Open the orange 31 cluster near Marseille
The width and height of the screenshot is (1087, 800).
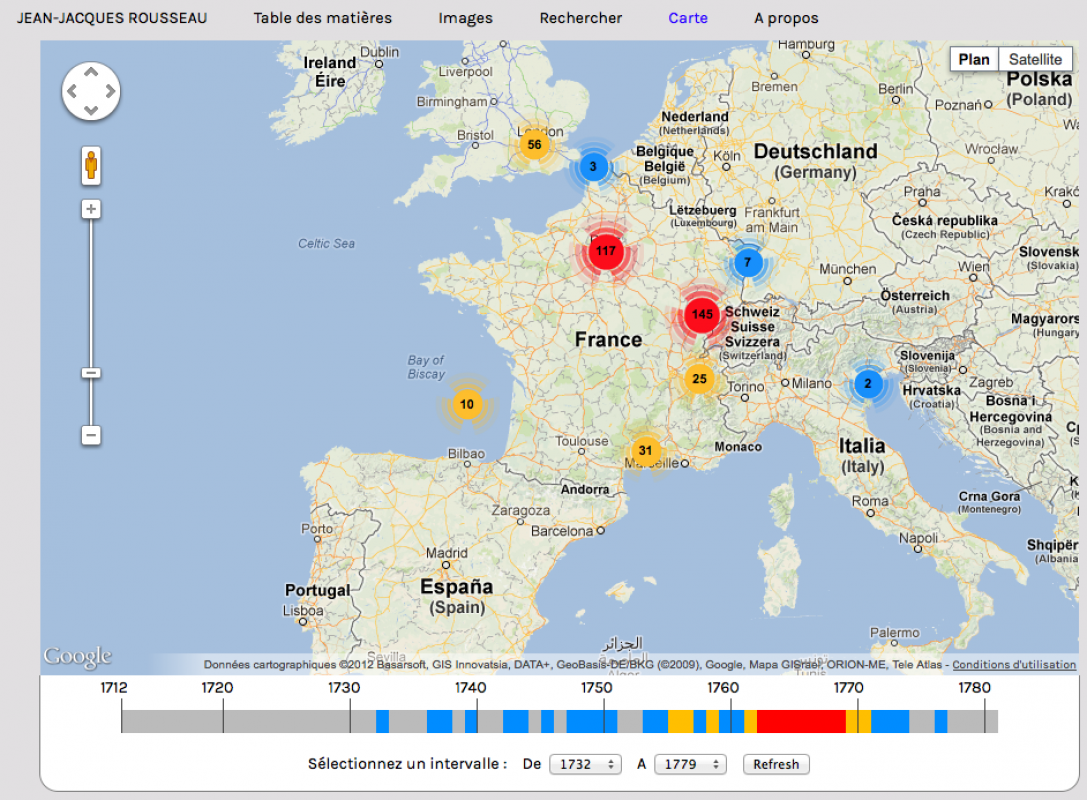tap(645, 451)
